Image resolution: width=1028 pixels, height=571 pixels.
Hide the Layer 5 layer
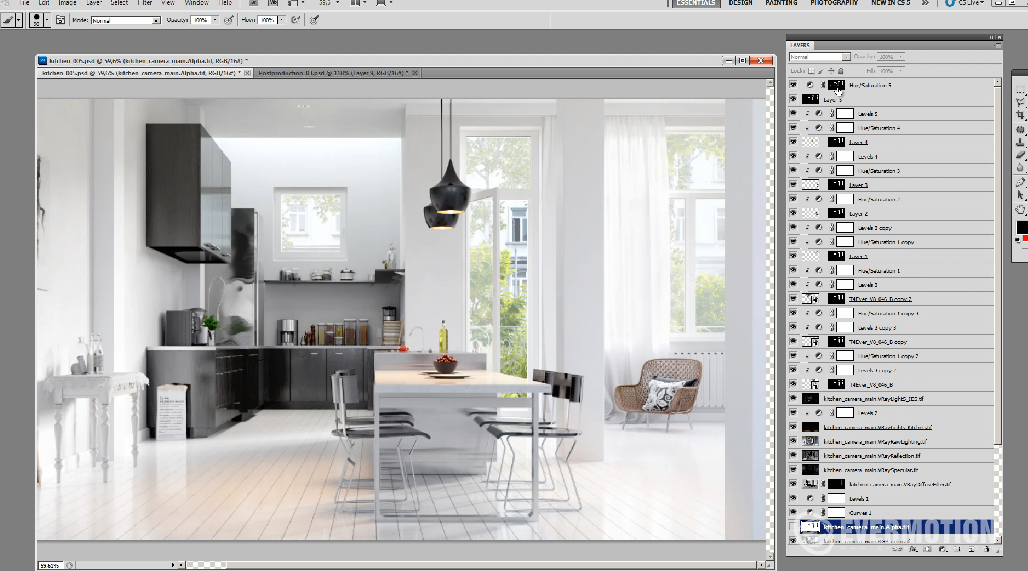[793, 99]
